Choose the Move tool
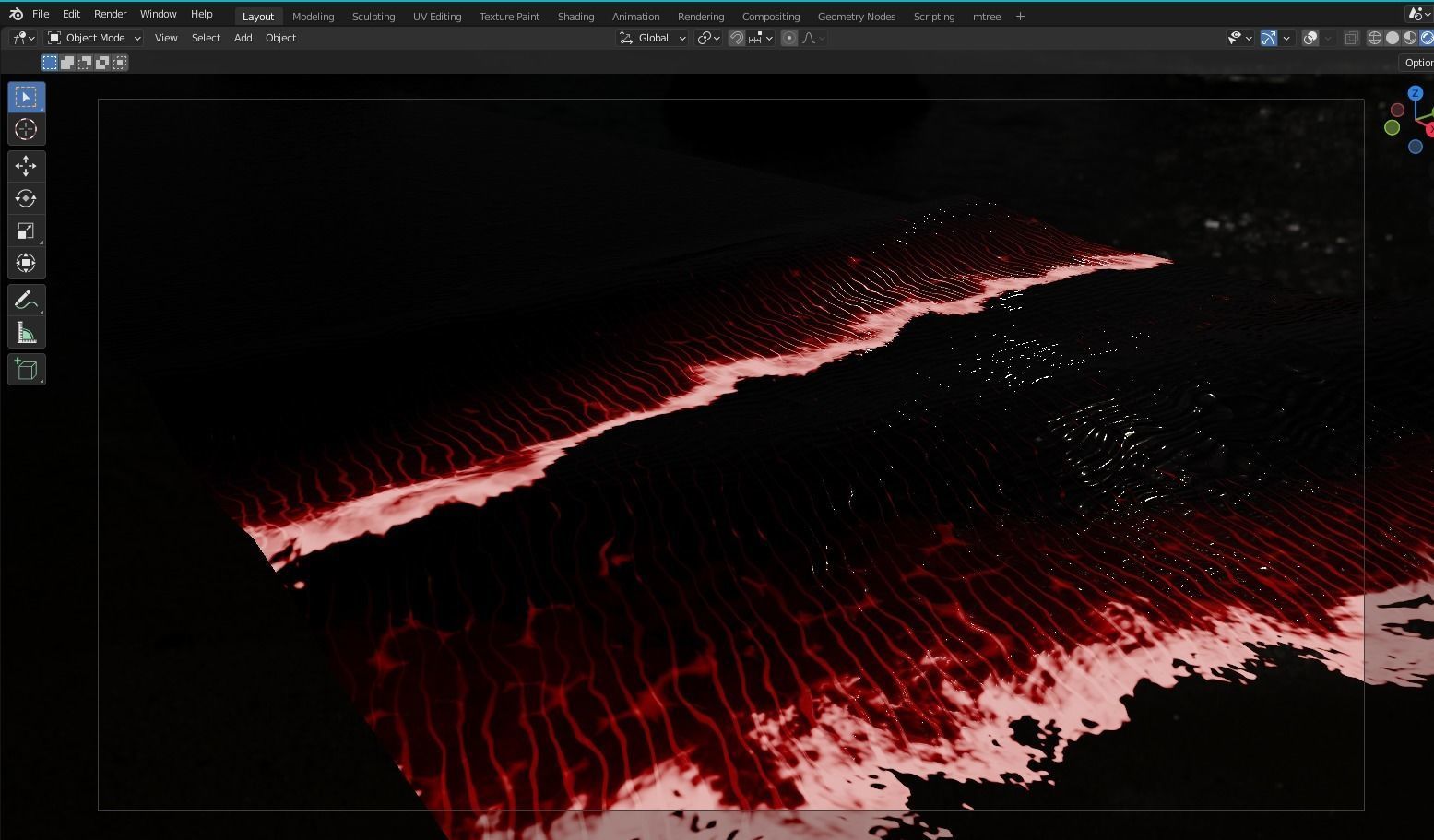This screenshot has height=840, width=1434. click(x=26, y=166)
